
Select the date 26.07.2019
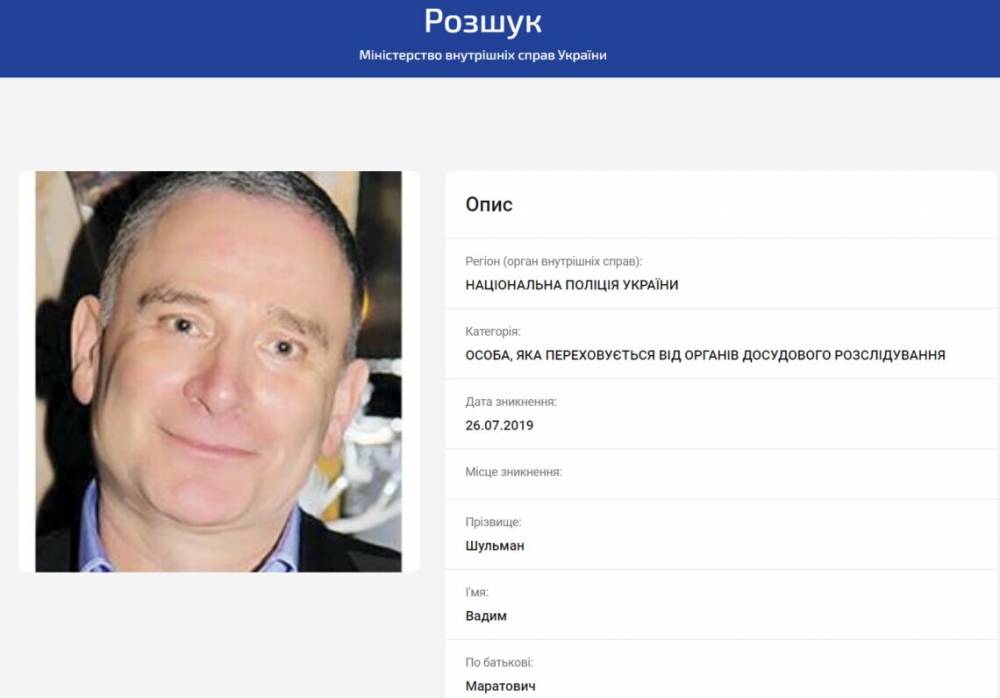(x=499, y=426)
